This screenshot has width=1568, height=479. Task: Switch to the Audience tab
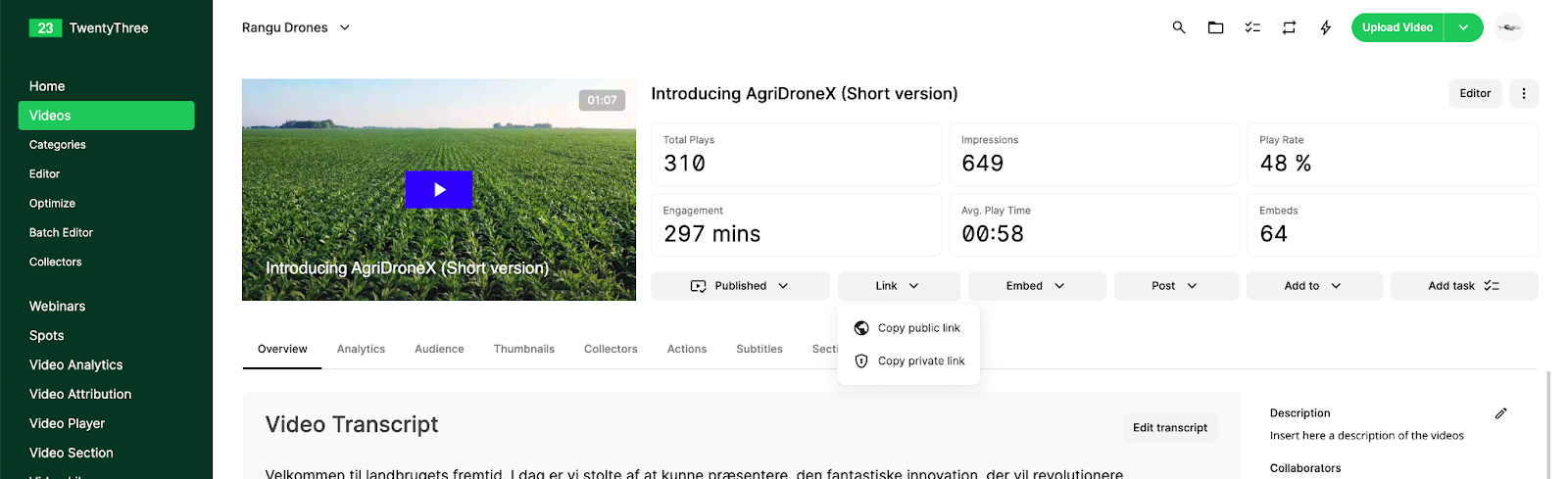[439, 350]
